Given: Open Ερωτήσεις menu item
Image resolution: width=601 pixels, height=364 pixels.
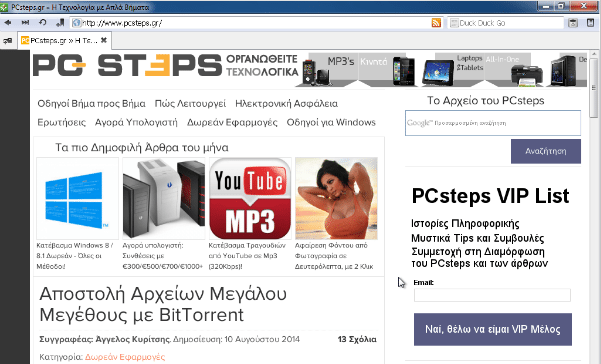Looking at the screenshot, I should pos(61,122).
